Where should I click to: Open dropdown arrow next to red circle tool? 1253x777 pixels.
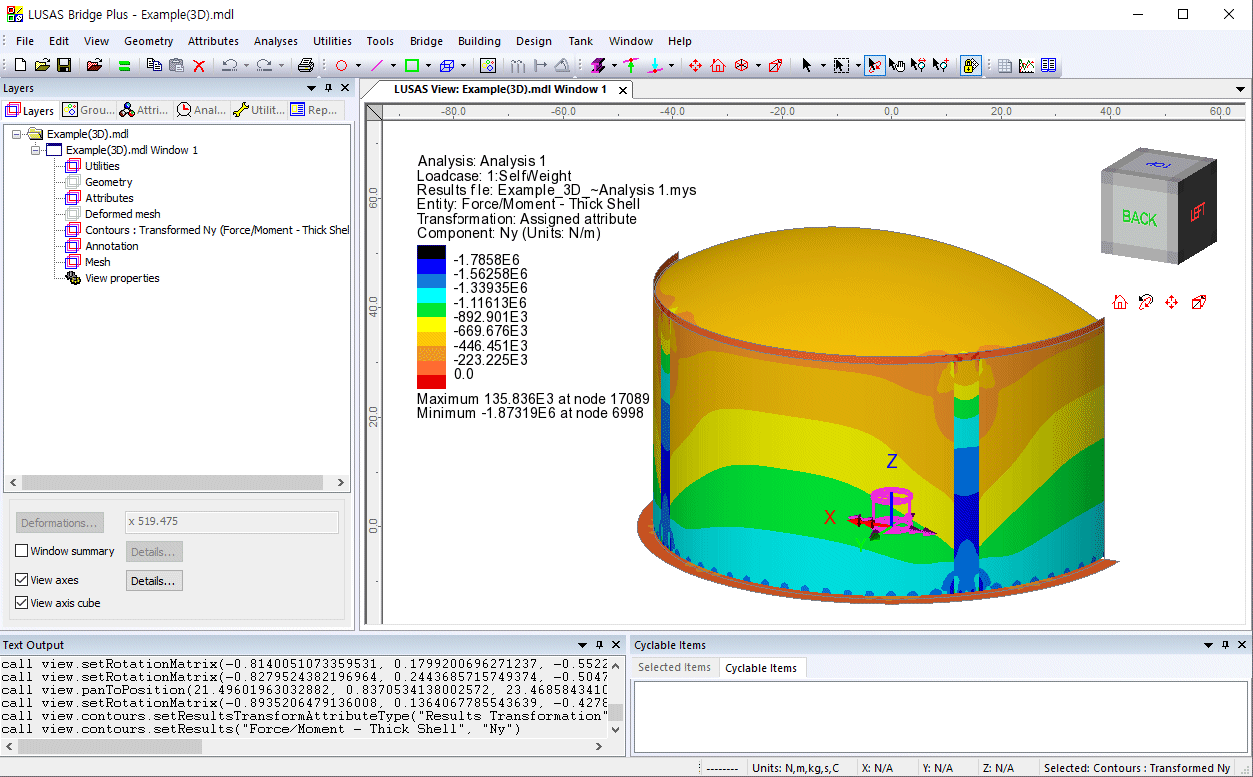click(x=359, y=66)
